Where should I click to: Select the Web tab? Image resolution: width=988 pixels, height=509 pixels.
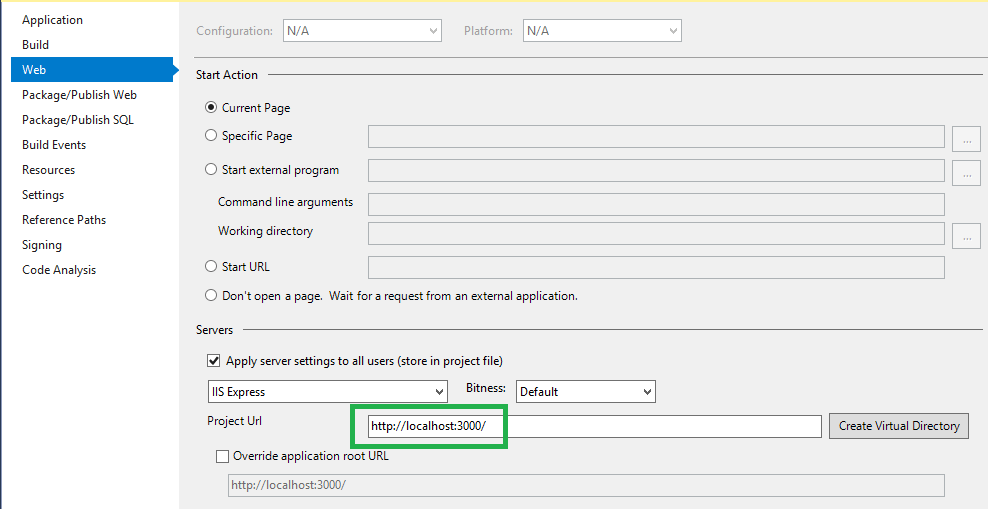(91, 70)
